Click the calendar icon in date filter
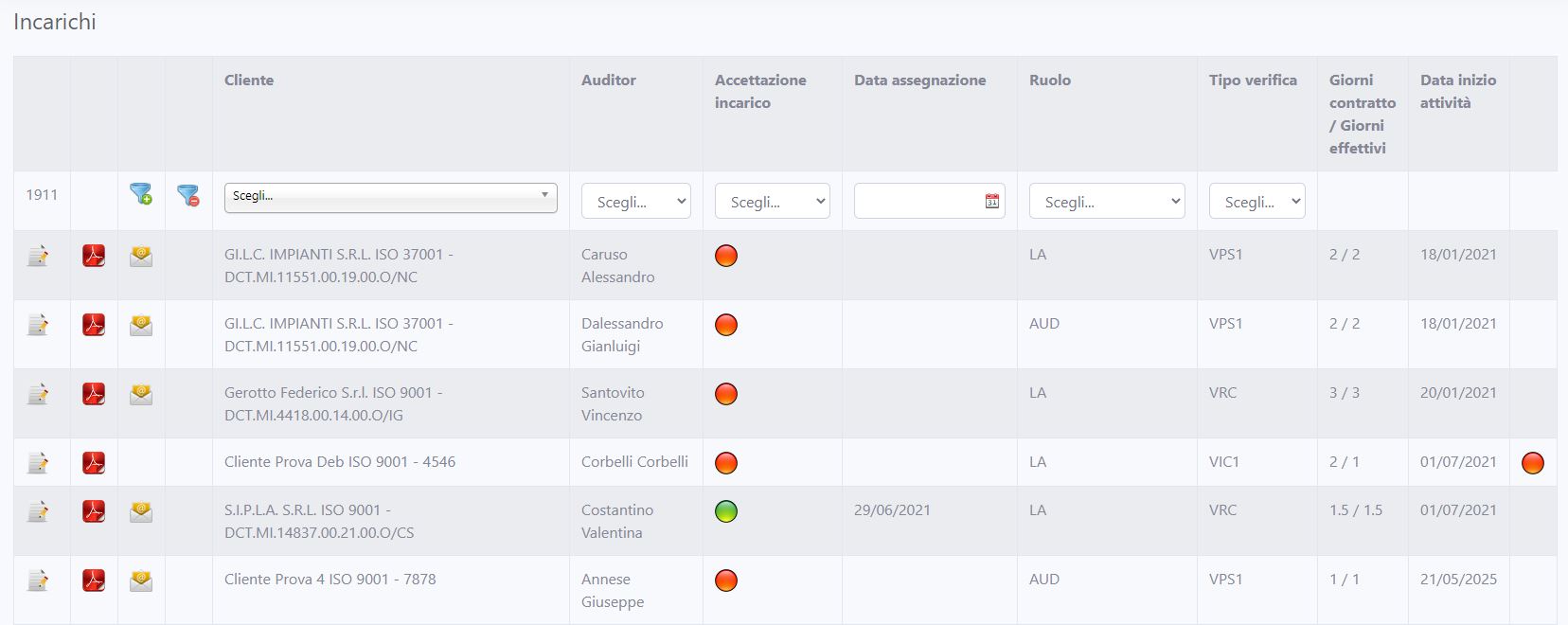The height and width of the screenshot is (625, 1568). 991,202
